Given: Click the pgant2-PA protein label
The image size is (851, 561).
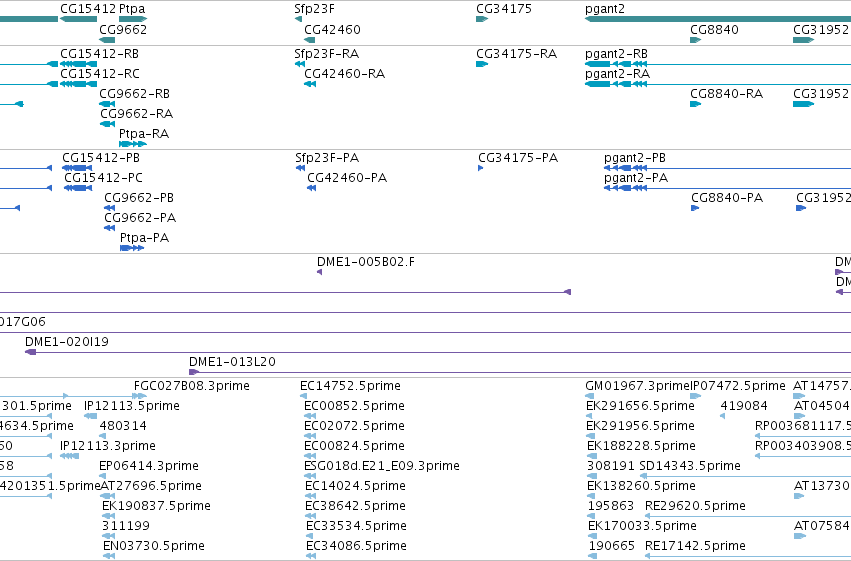Looking at the screenshot, I should 636,178.
